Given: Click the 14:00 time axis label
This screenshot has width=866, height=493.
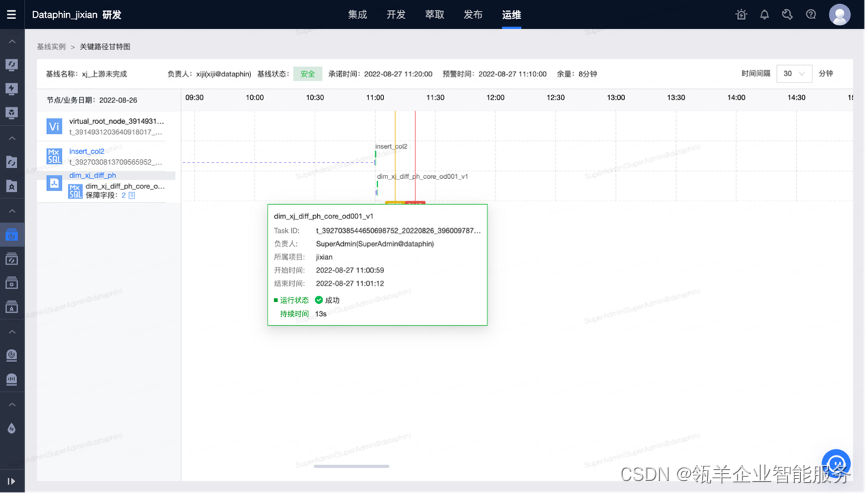Looking at the screenshot, I should [x=736, y=98].
